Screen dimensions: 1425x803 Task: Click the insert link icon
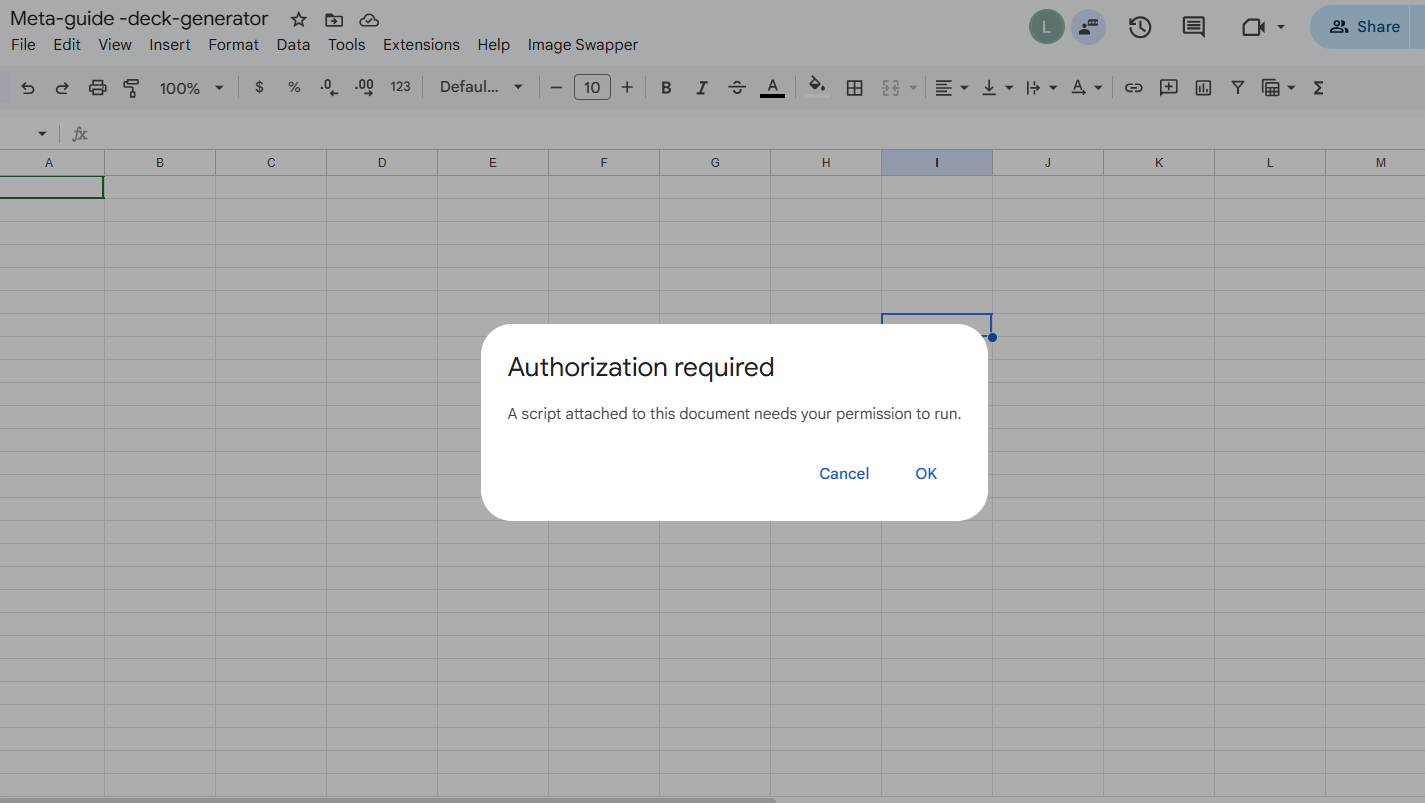click(x=1133, y=88)
